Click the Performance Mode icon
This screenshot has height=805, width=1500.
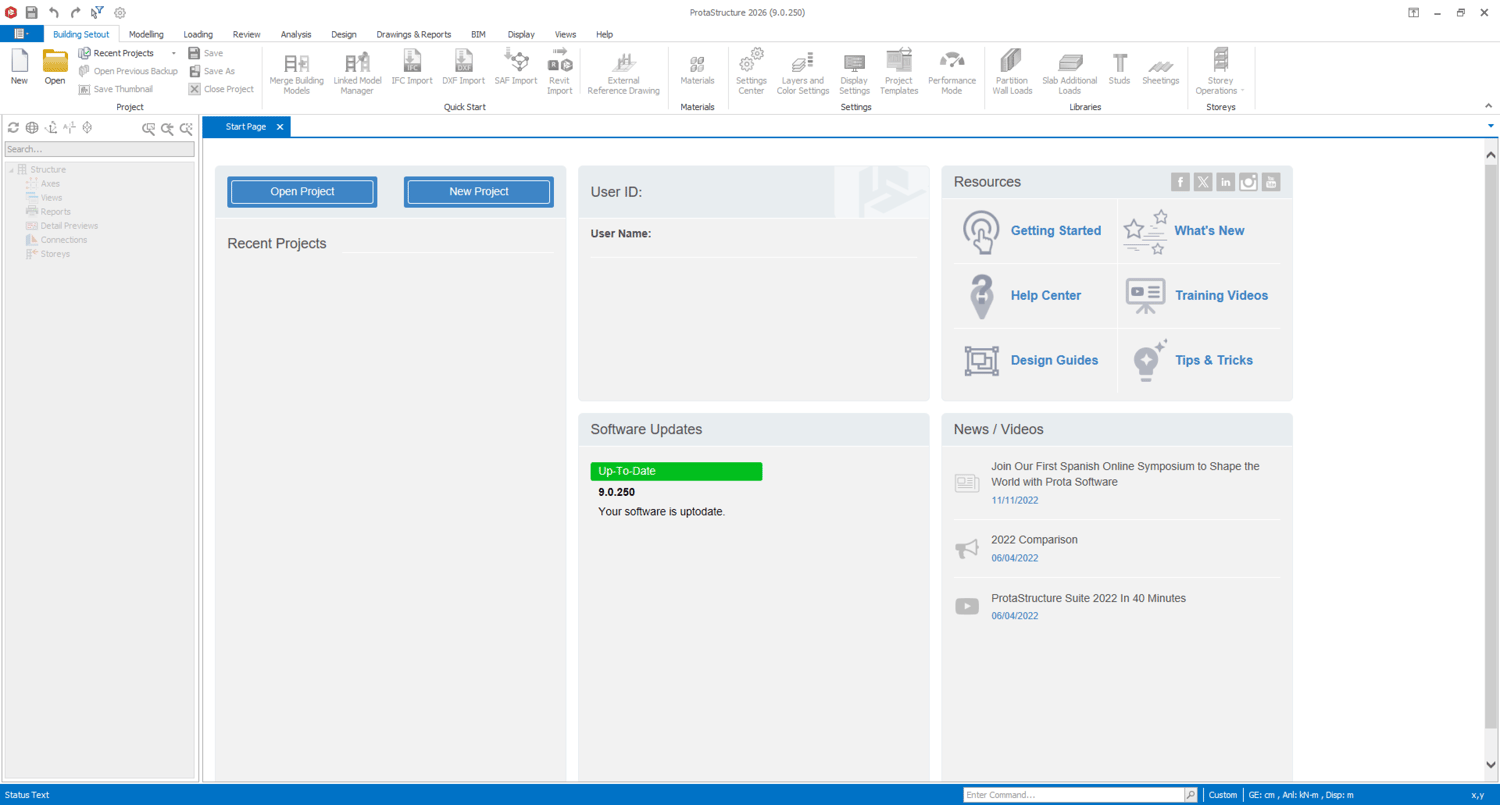(952, 72)
